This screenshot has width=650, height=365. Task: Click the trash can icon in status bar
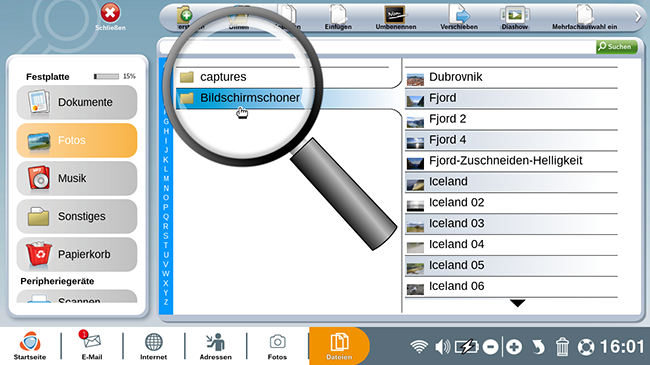pyautogui.click(x=562, y=346)
